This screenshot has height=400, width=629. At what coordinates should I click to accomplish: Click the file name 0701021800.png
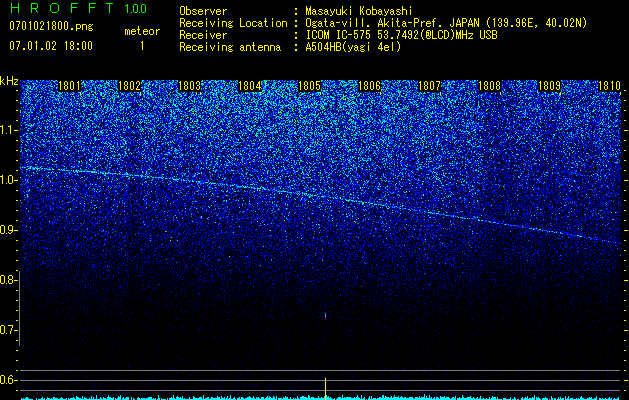click(51, 27)
